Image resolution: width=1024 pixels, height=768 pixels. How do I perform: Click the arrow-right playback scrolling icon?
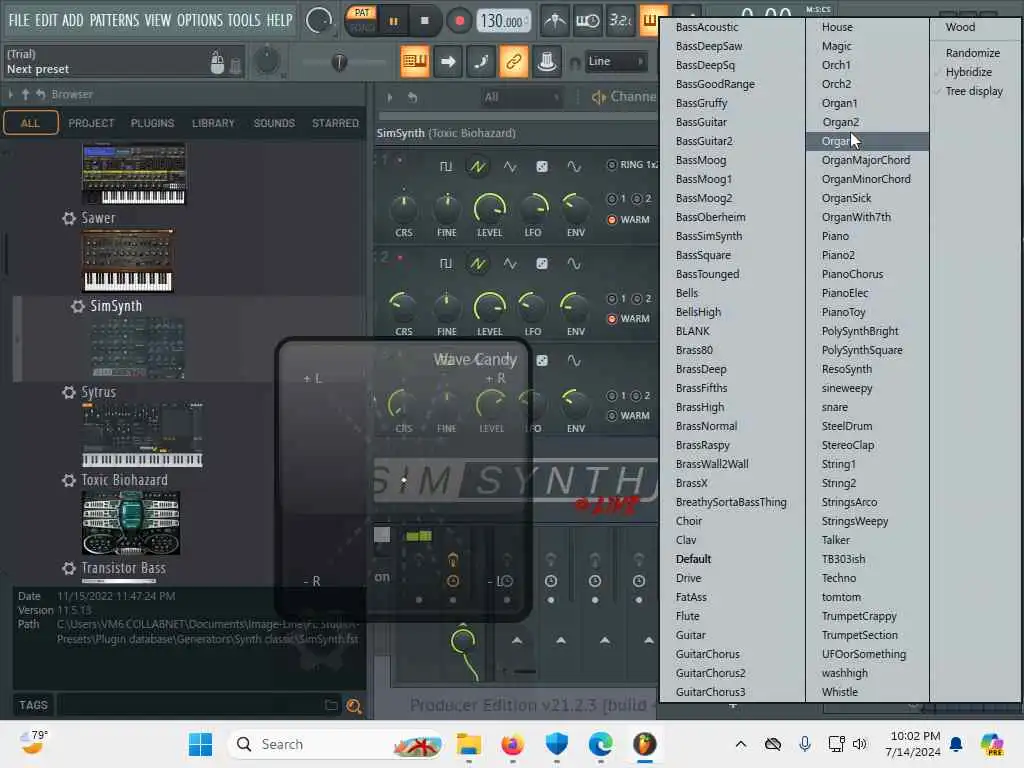click(448, 61)
